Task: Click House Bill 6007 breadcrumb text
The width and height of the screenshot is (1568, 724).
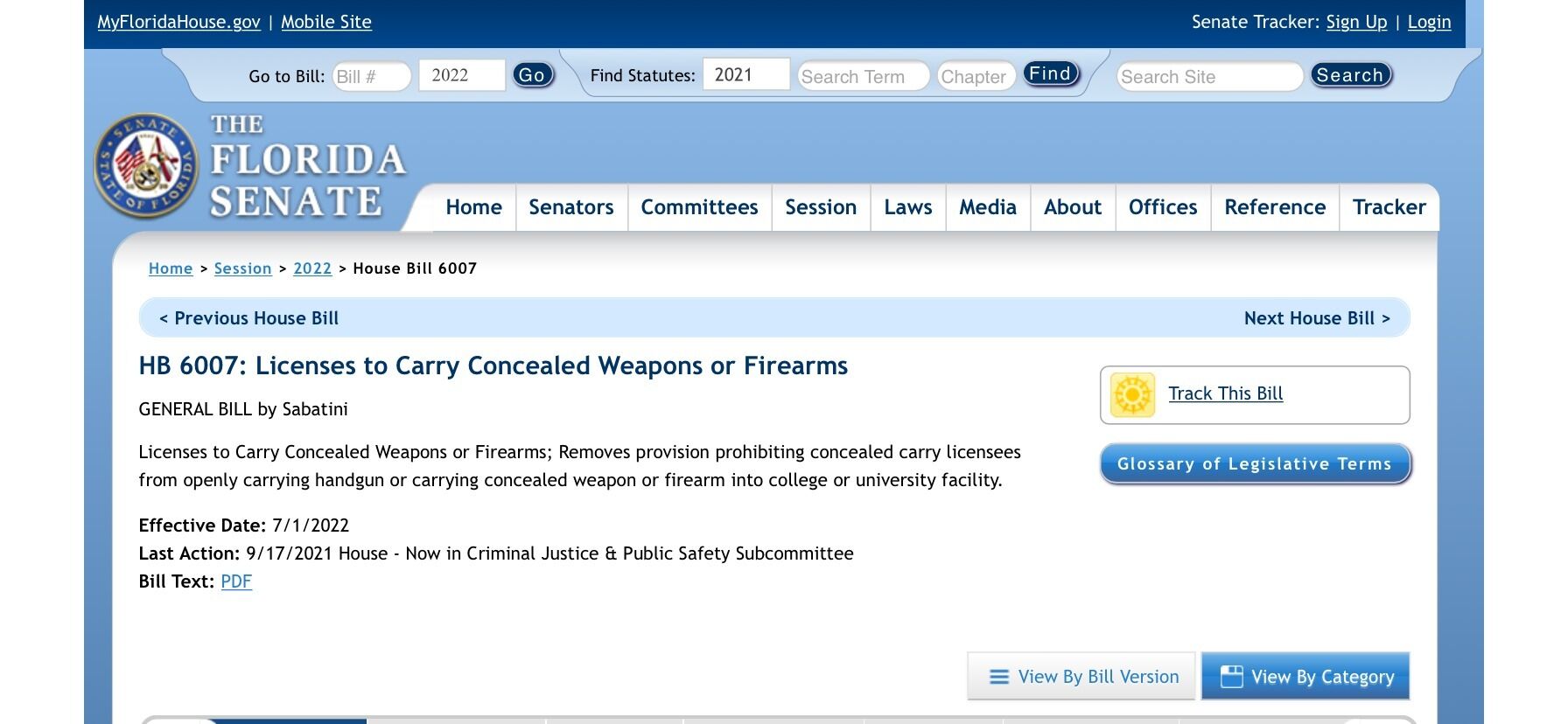Action: [x=415, y=268]
